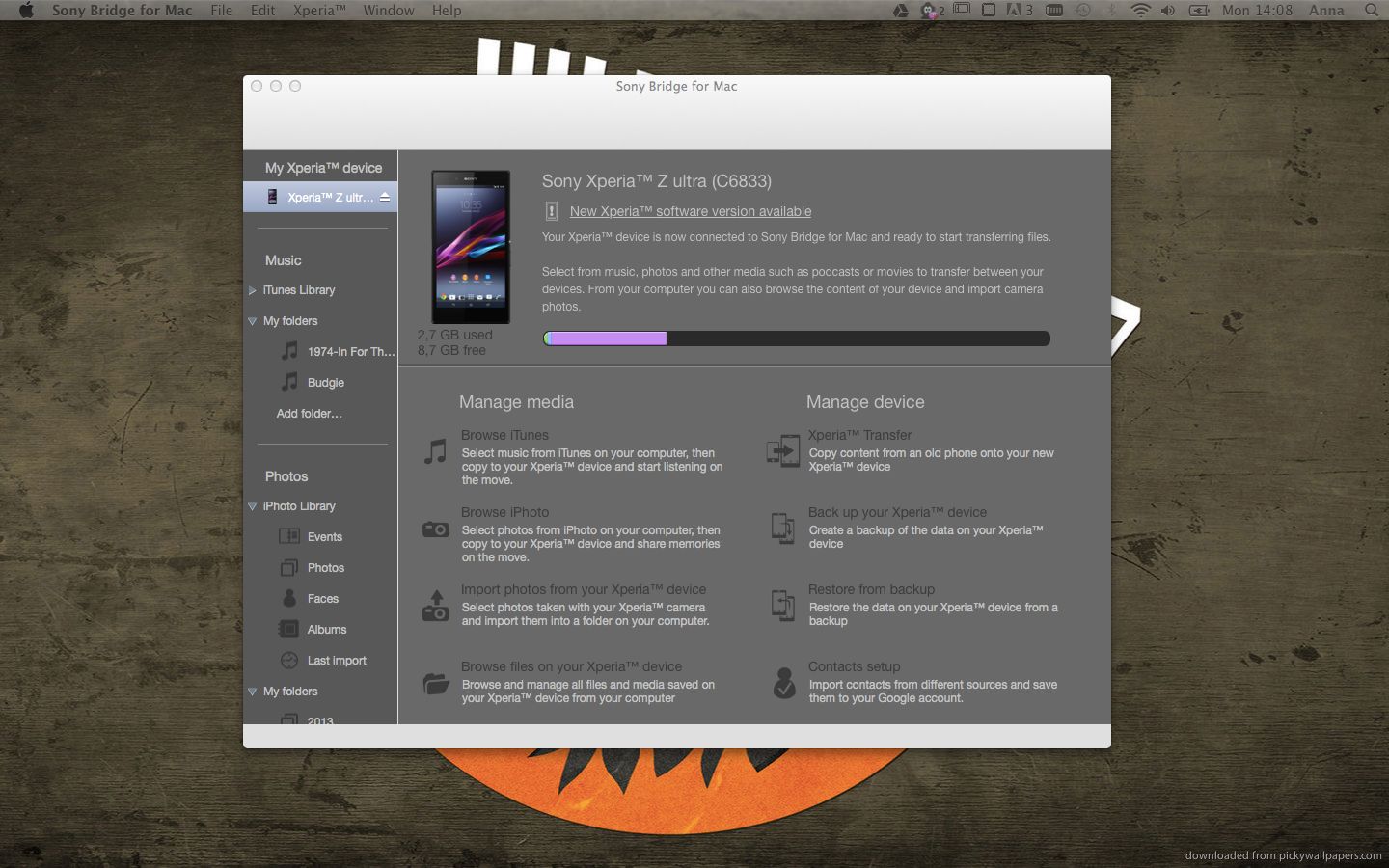The image size is (1389, 868).
Task: Open the Window menu
Action: point(389,10)
